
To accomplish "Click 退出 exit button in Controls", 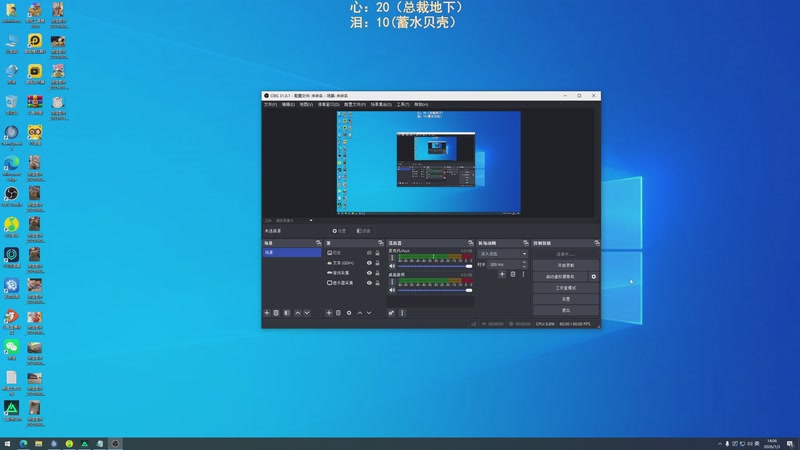I will click(x=565, y=310).
